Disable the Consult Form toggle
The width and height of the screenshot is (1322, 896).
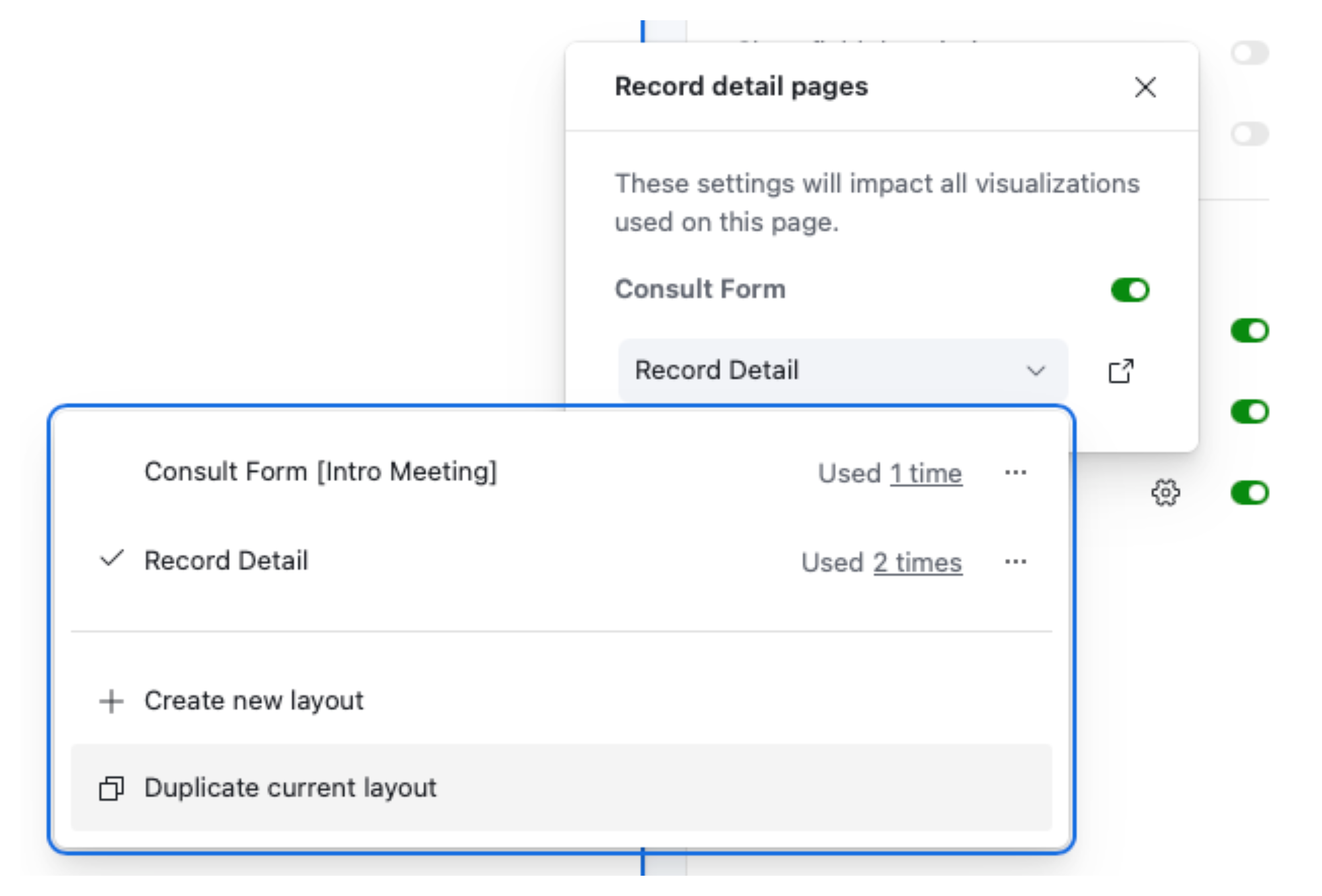tap(1129, 289)
